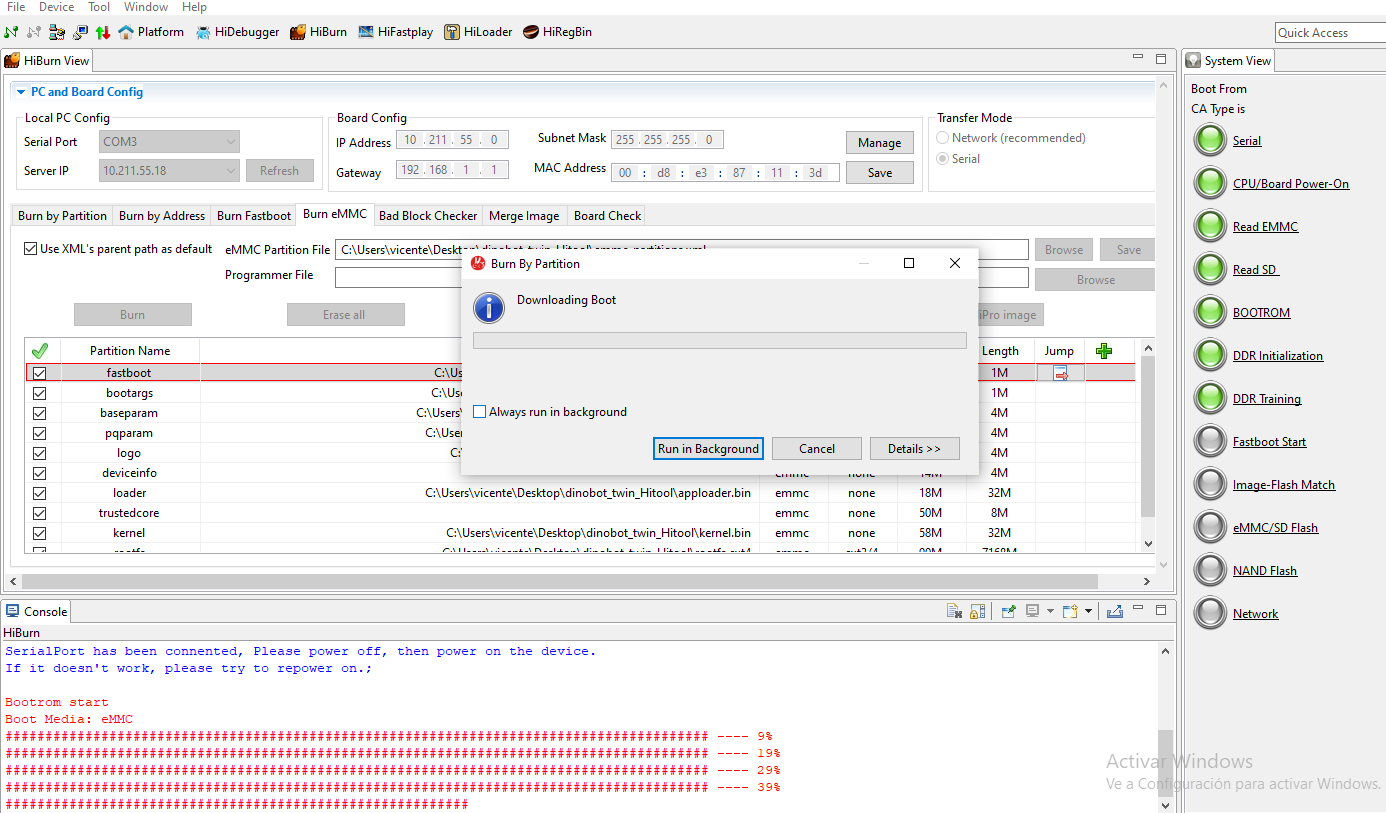The height and width of the screenshot is (813, 1386).
Task: Open the HiRegBin tool
Action: [x=557, y=32]
